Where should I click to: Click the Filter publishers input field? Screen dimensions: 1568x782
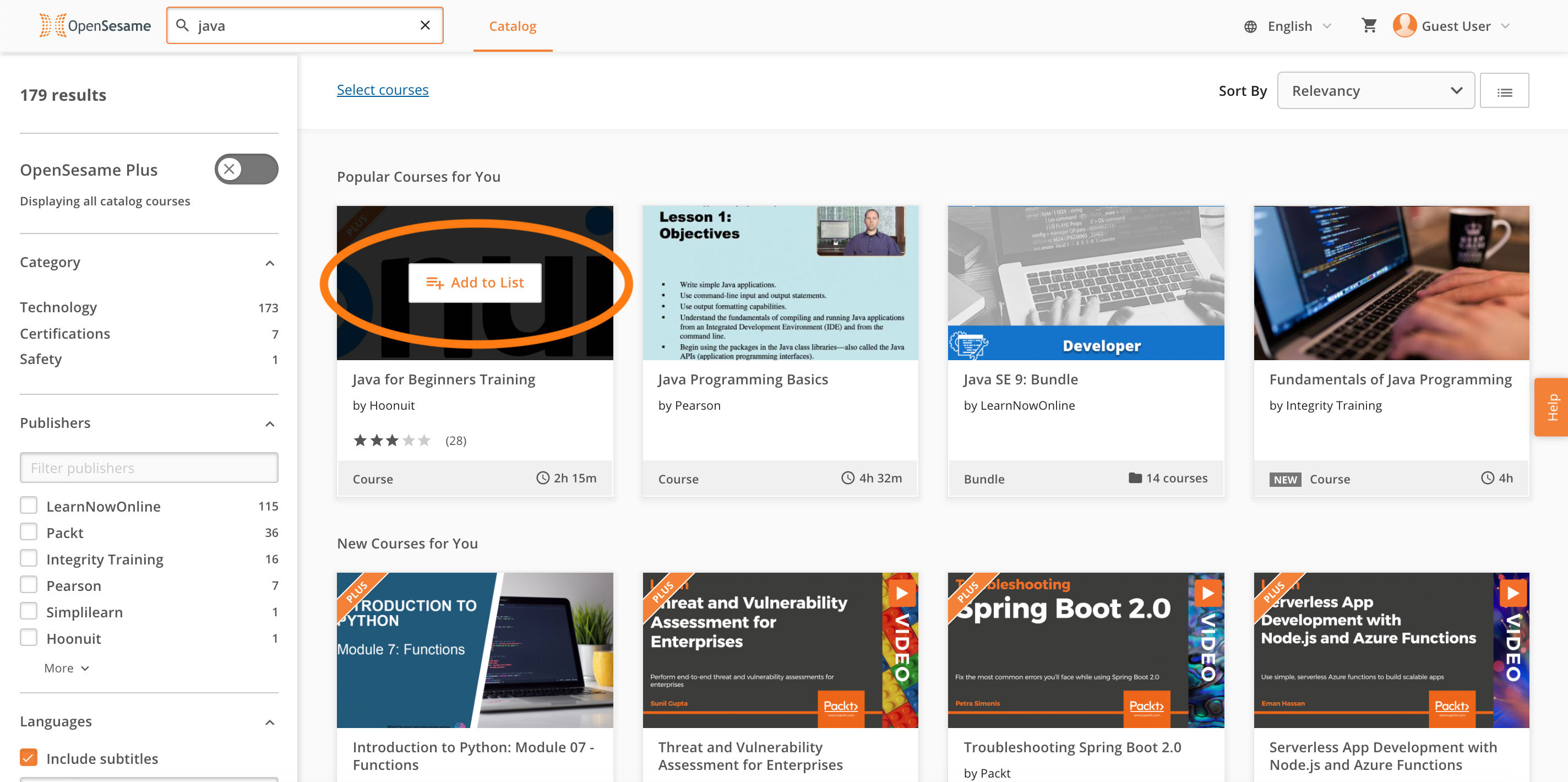point(149,467)
